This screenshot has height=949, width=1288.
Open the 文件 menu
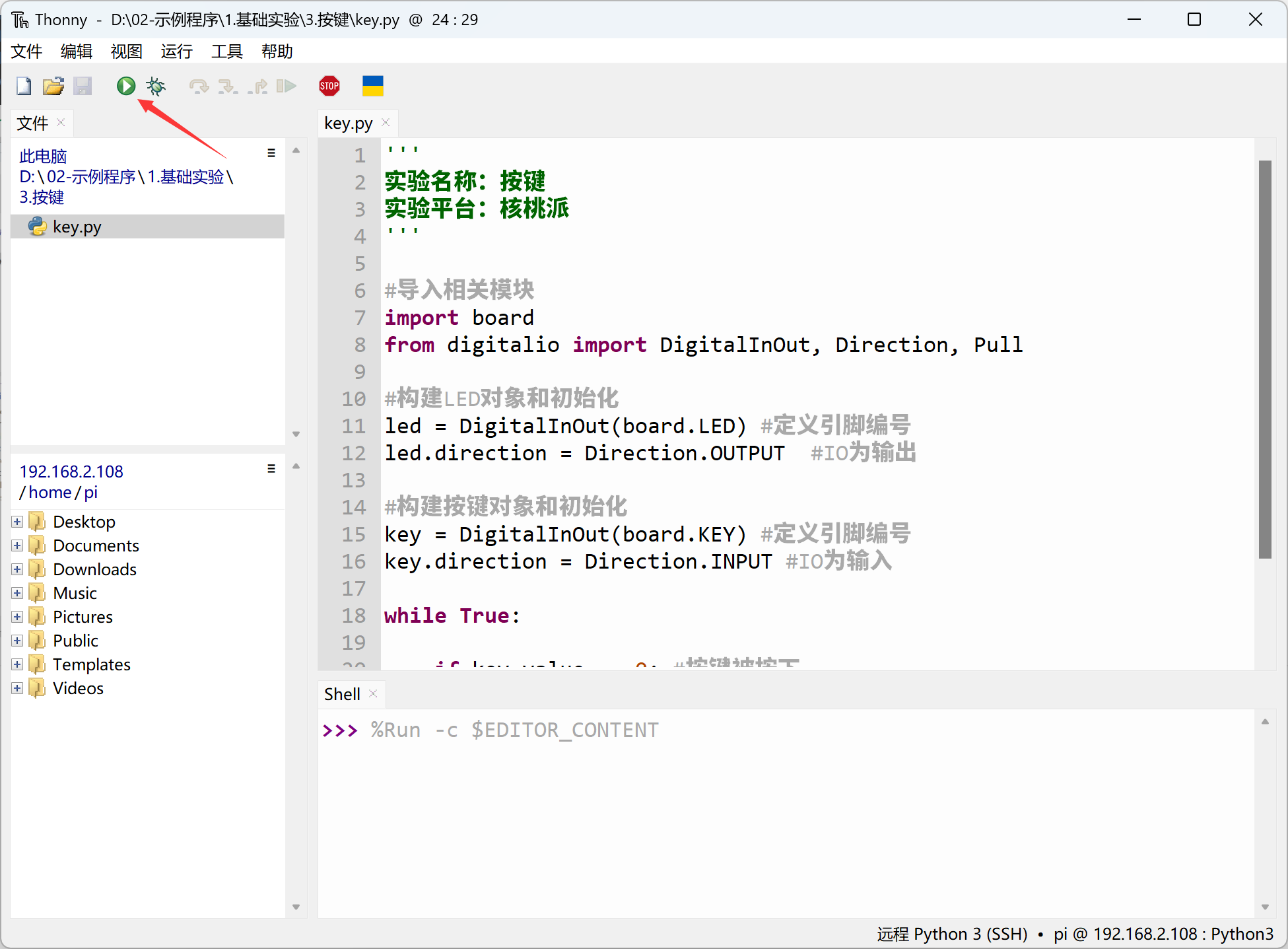pyautogui.click(x=27, y=52)
